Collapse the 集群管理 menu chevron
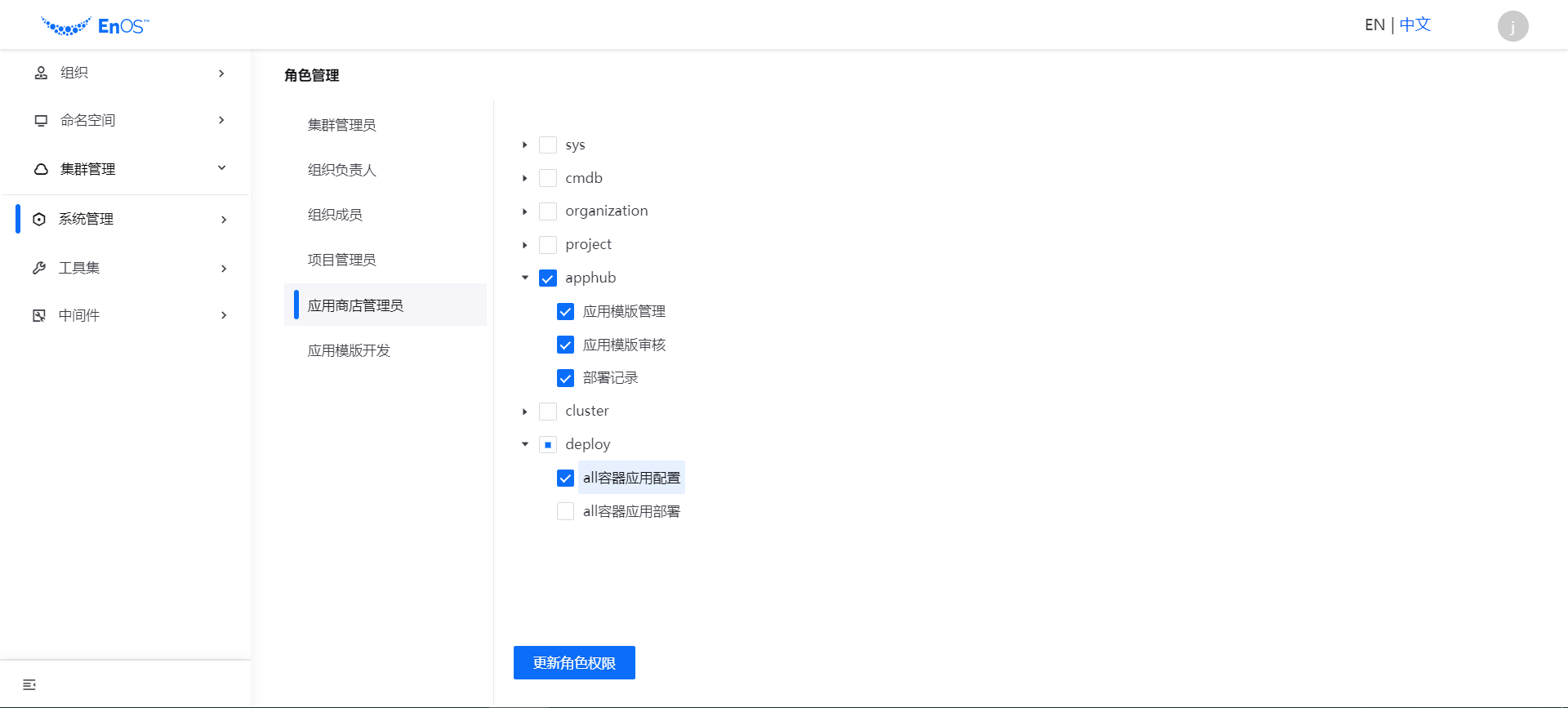1568x708 pixels. coord(221,168)
